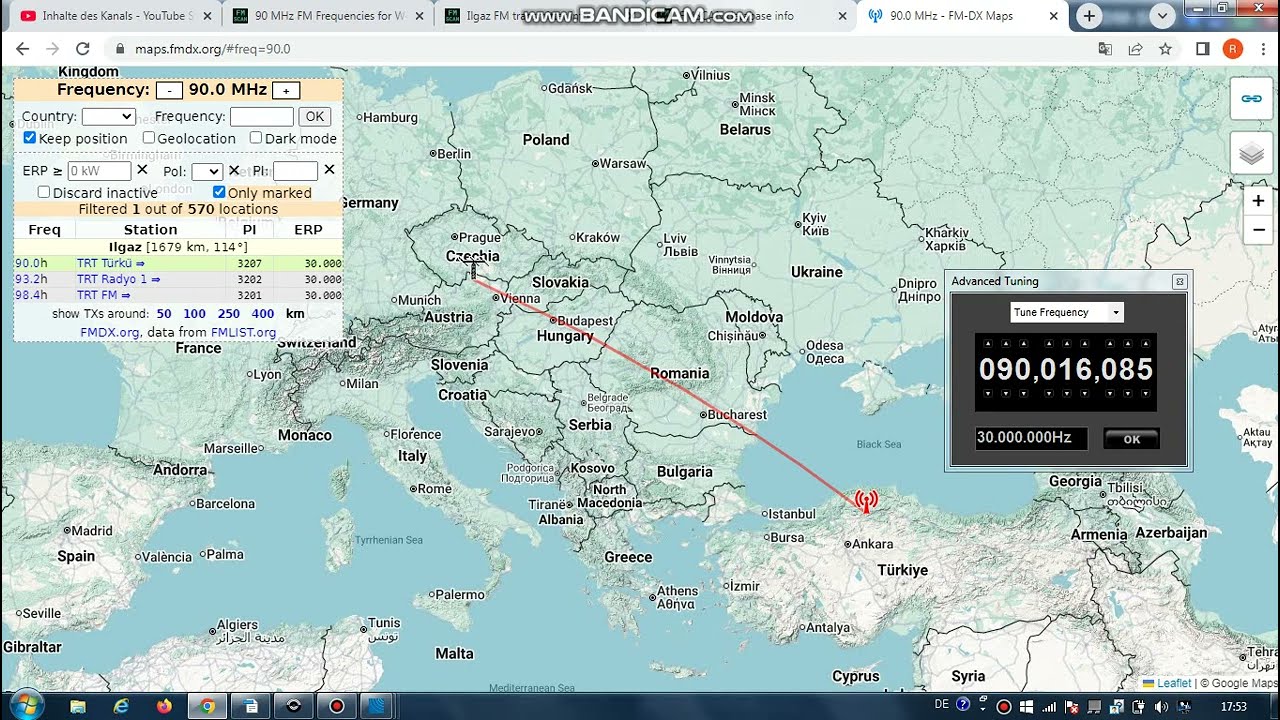1280x720 pixels.
Task: Open the TRT Türkü station link
Action: pos(110,263)
